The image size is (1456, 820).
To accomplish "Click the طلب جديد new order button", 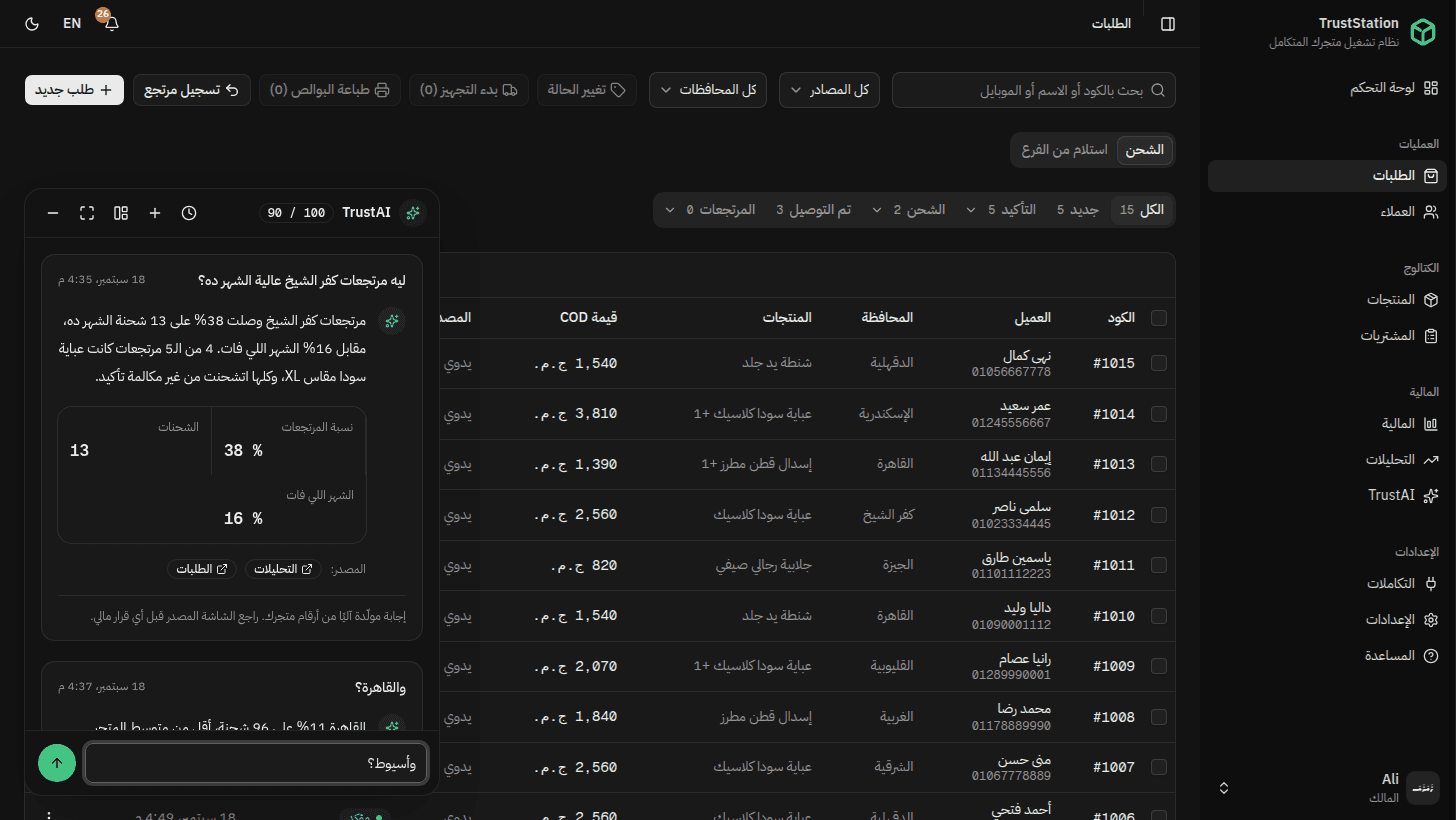I will [75, 90].
